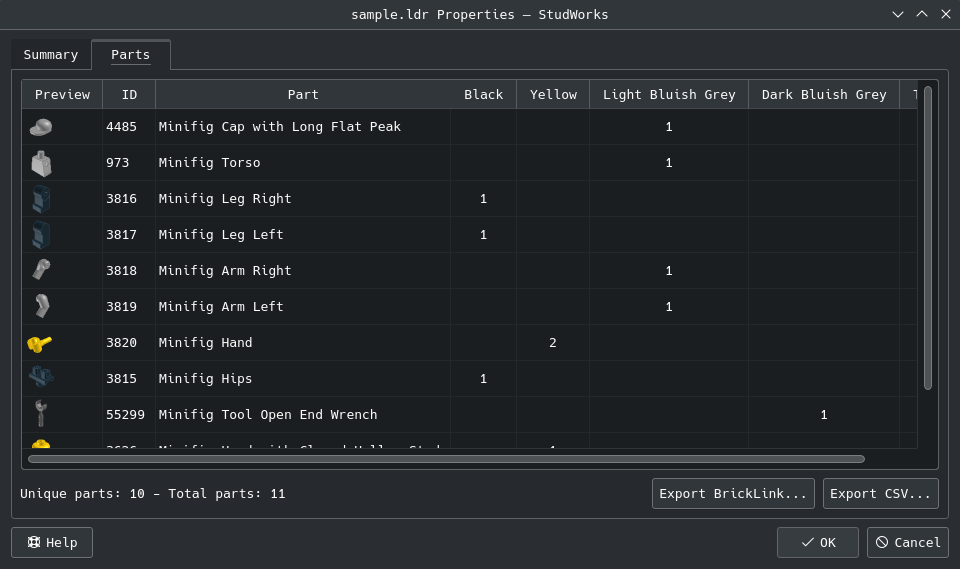The width and height of the screenshot is (960, 569).
Task: Click the 'Minifig Arm Right' part name
Action: coord(225,271)
